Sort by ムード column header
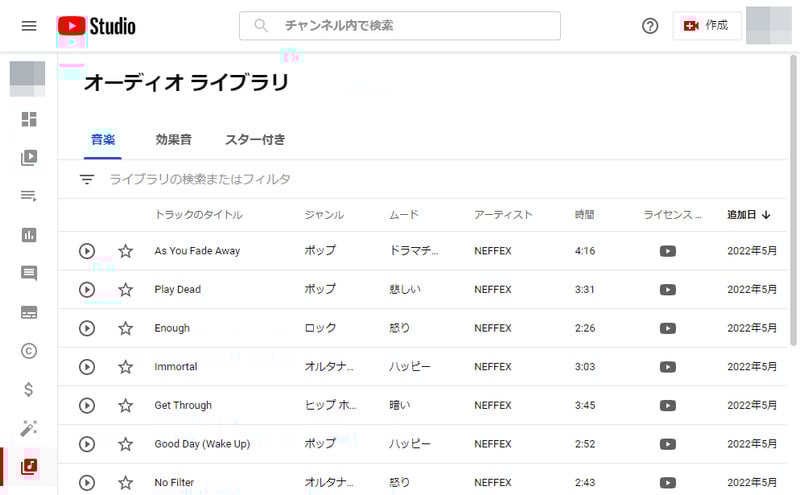The height and width of the screenshot is (495, 800). coord(404,215)
